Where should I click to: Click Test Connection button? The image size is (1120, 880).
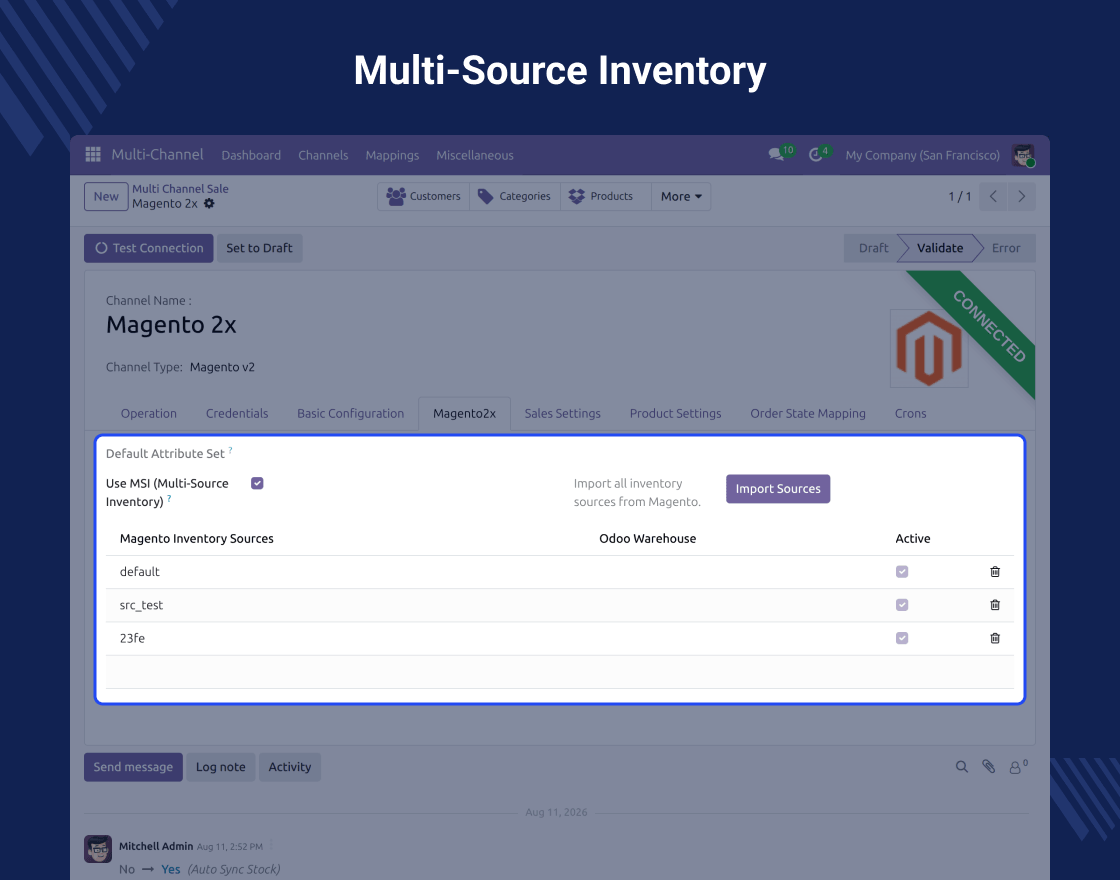coord(149,248)
